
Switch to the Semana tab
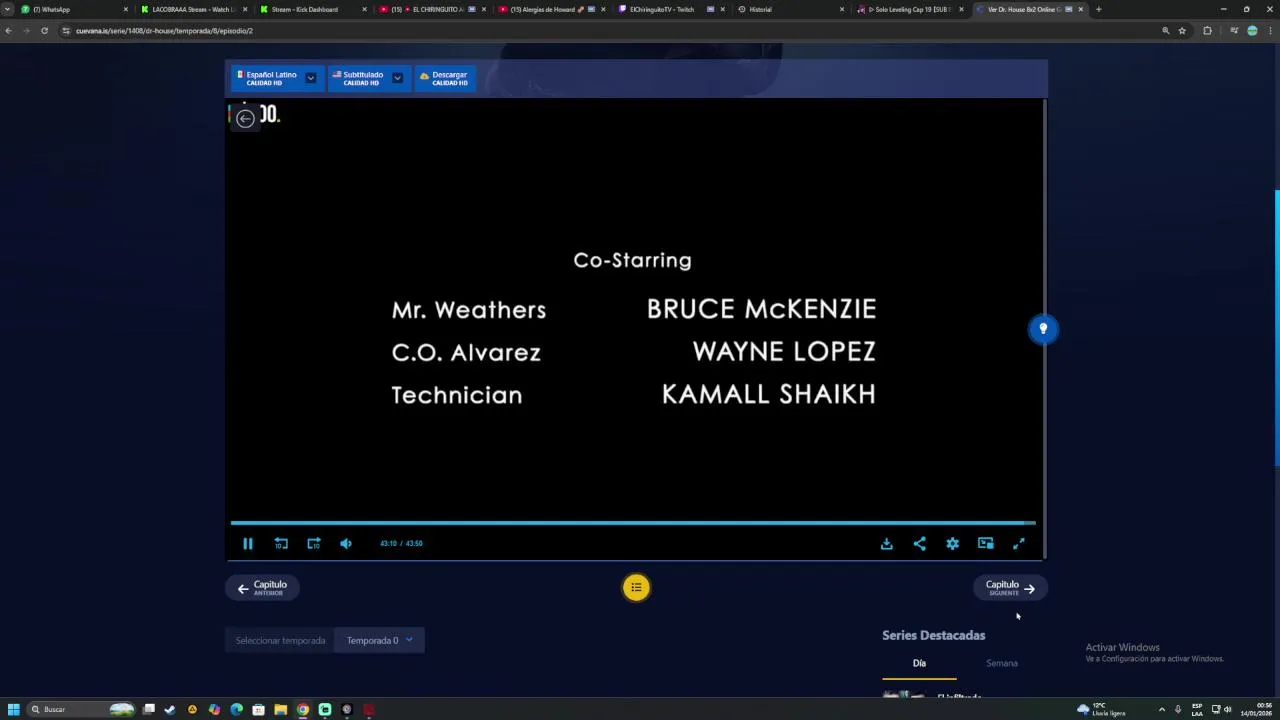[1001, 663]
